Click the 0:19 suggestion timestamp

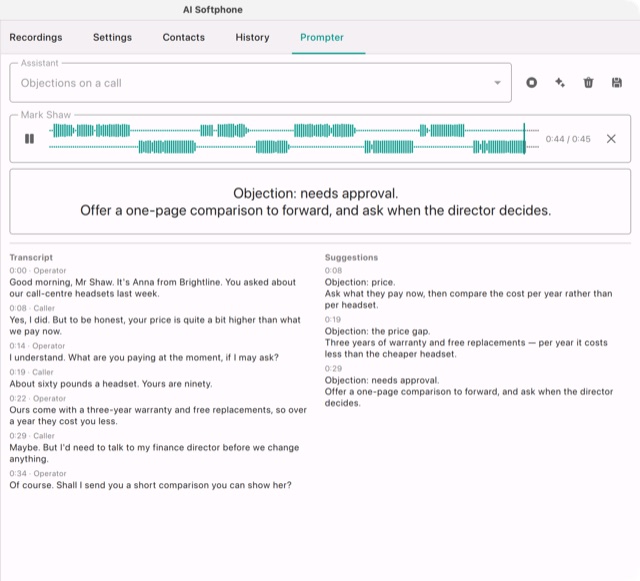coord(333,319)
